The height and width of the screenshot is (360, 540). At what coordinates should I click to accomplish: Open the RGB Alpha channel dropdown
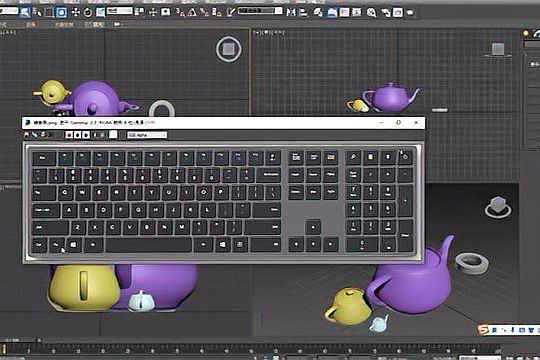coord(147,135)
